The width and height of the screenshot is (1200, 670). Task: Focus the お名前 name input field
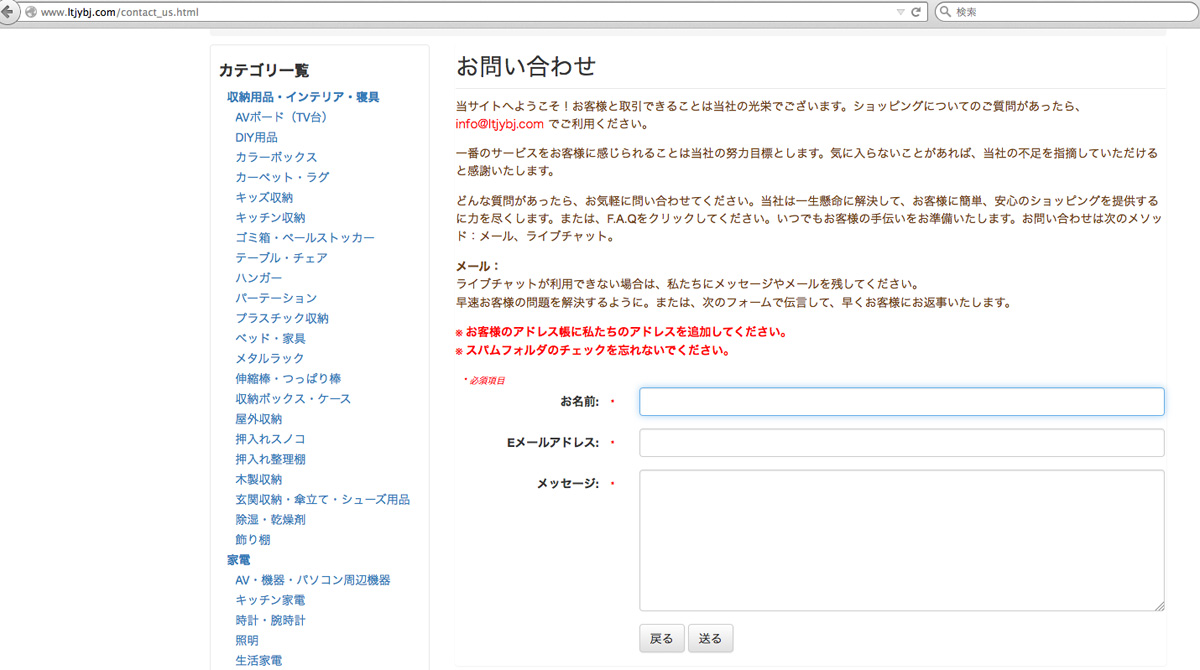tap(901, 402)
